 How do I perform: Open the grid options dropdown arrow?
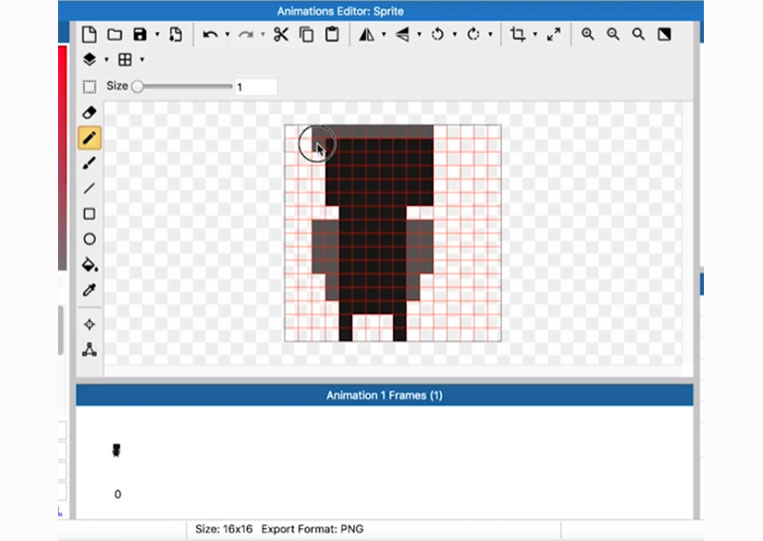click(x=142, y=60)
